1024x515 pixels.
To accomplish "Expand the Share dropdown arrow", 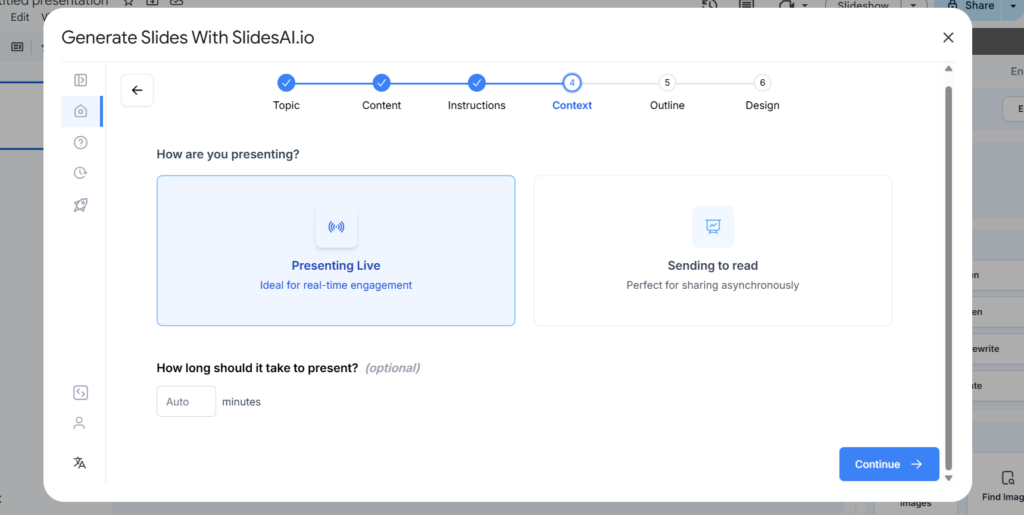I will pyautogui.click(x=1014, y=6).
